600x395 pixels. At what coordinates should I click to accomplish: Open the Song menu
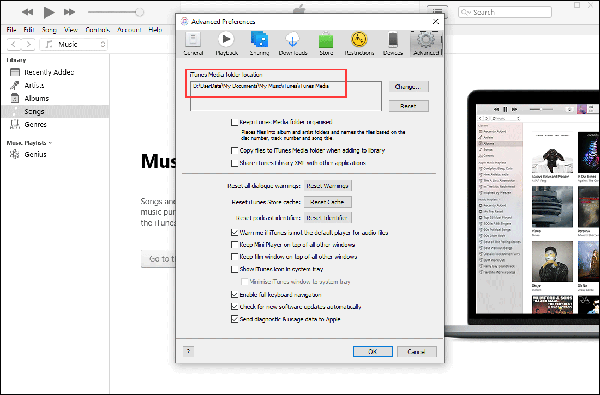click(x=49, y=29)
